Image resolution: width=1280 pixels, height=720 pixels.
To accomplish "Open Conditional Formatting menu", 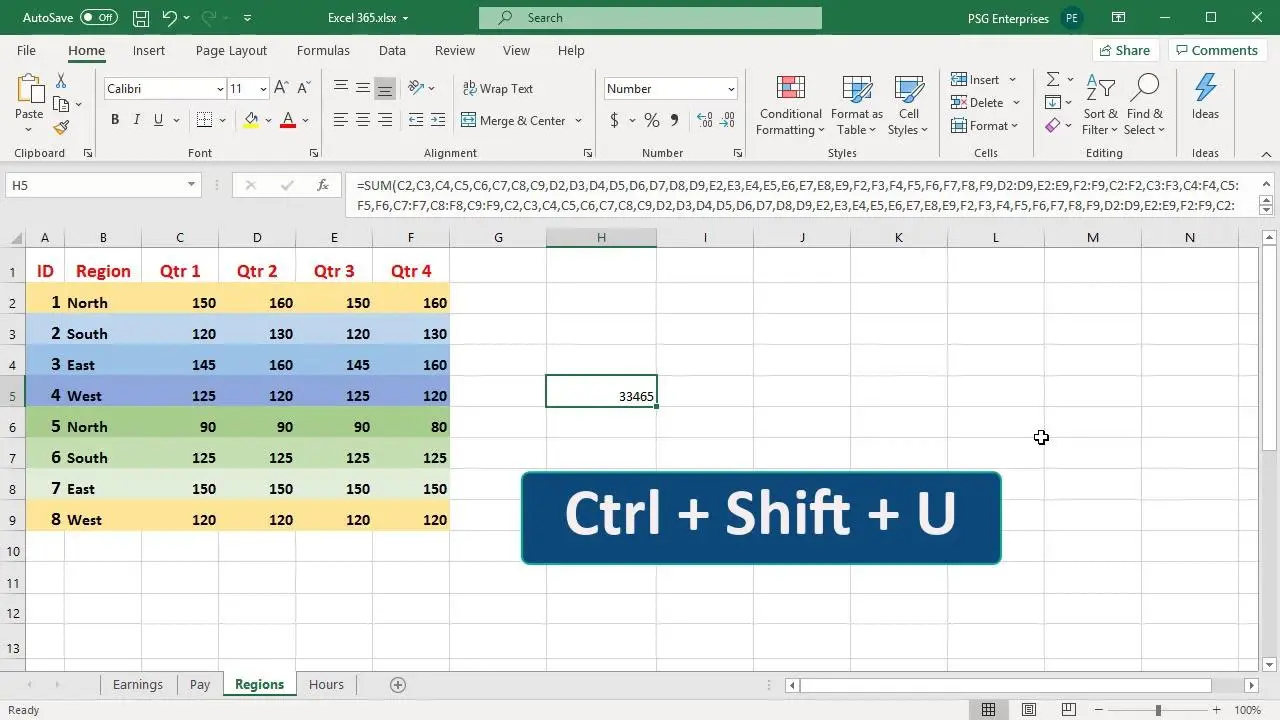I will pos(790,105).
